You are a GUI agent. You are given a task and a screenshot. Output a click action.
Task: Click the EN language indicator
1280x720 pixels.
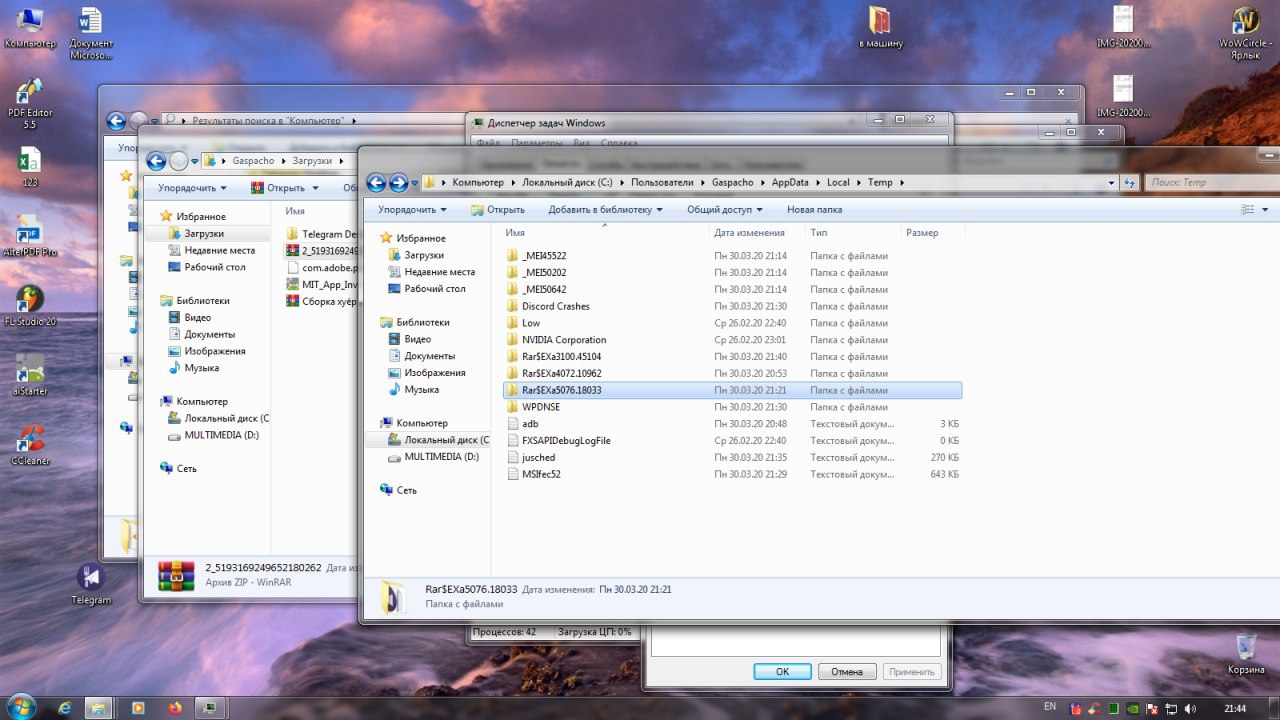[x=1050, y=707]
